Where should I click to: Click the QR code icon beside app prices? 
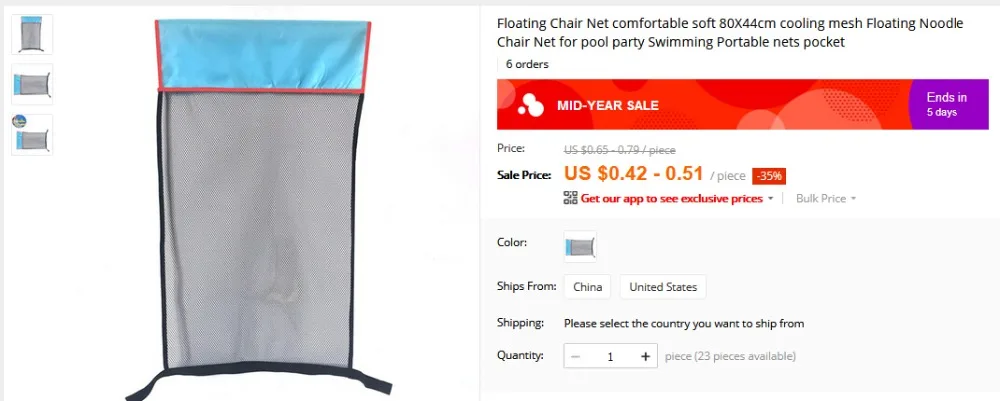tap(570, 198)
